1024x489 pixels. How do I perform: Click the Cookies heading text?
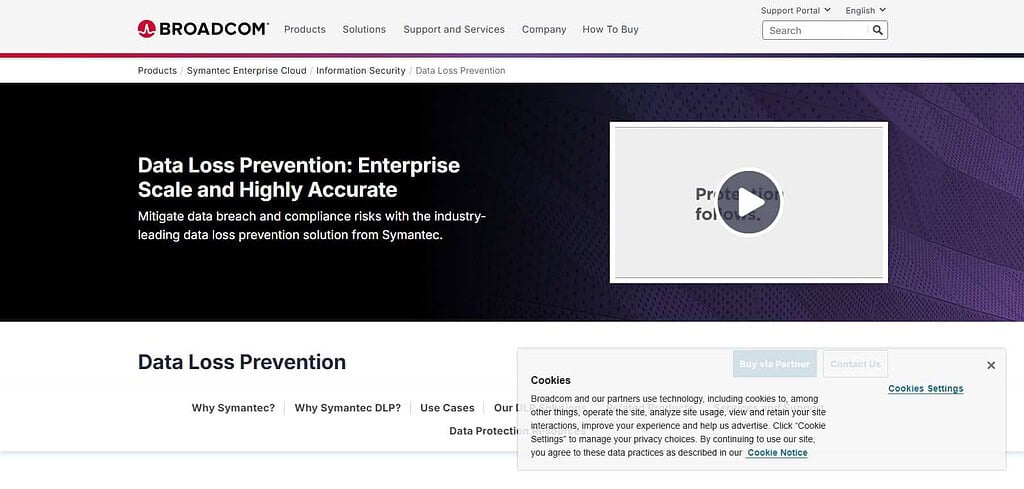click(551, 380)
